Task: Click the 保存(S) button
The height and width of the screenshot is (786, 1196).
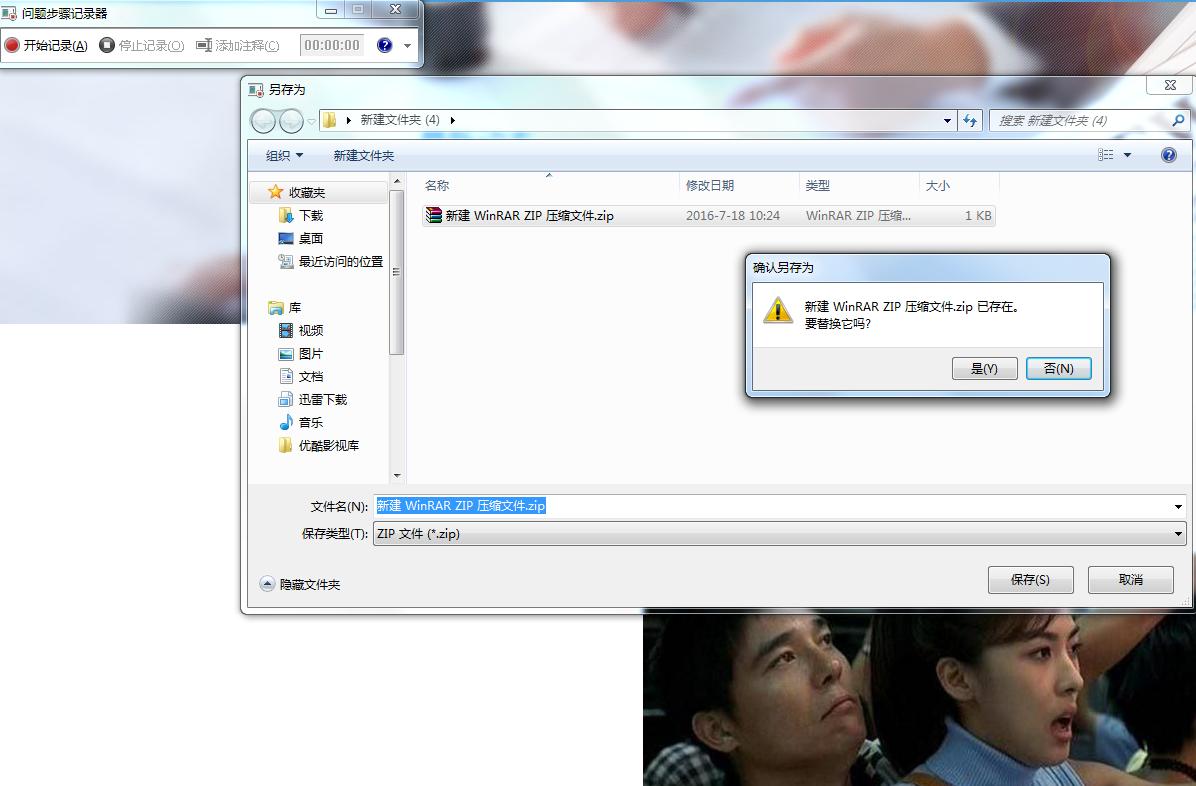Action: point(1030,579)
